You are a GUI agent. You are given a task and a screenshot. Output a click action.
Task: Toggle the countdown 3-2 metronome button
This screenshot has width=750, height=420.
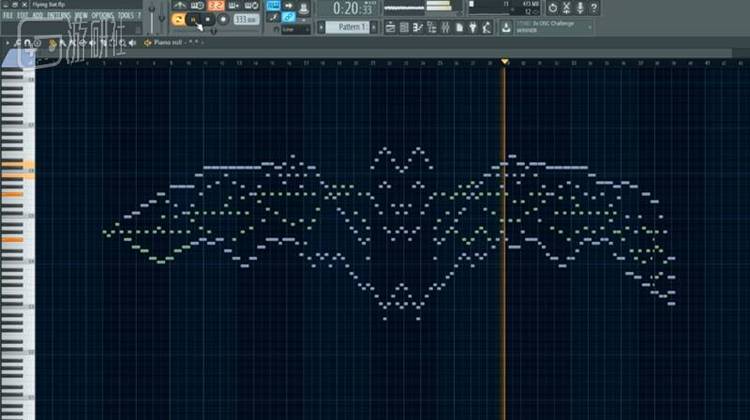[215, 6]
